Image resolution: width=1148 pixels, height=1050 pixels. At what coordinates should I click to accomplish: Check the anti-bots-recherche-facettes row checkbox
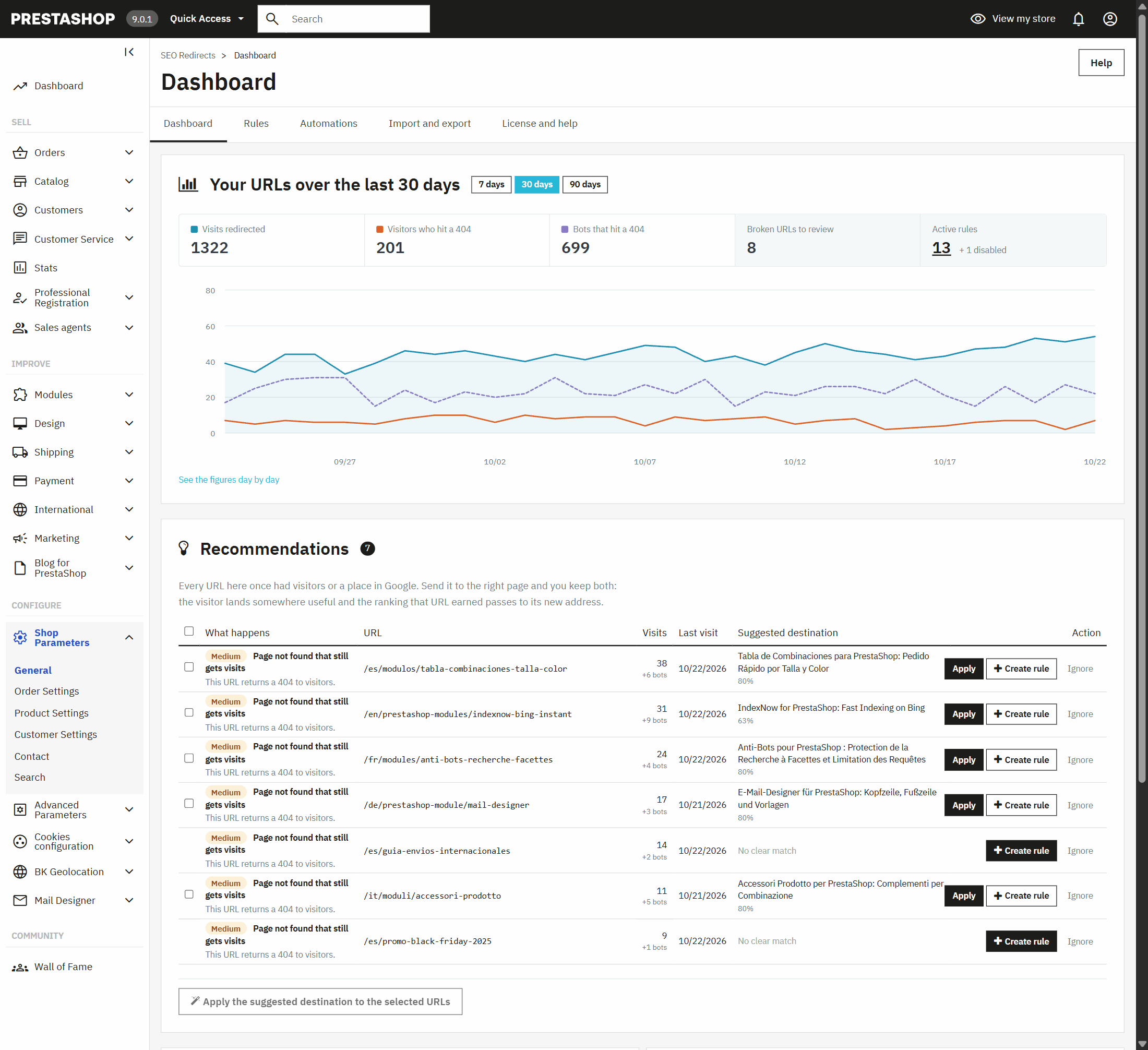189,758
